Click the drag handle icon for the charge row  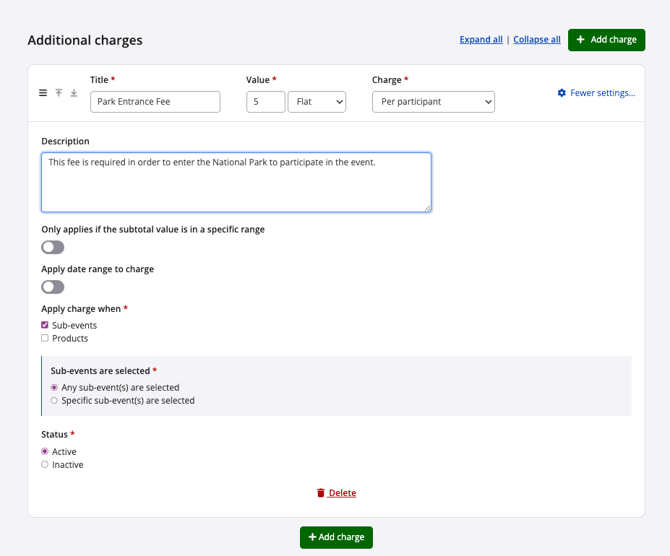pyautogui.click(x=43, y=93)
